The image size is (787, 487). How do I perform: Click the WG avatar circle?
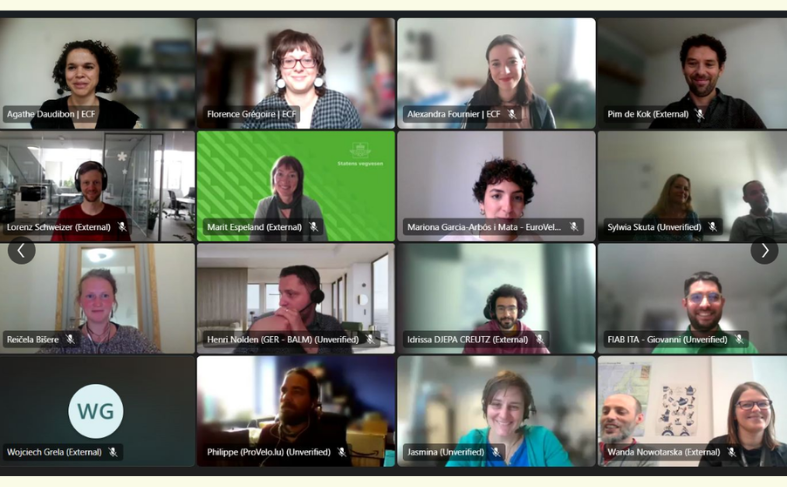pos(96,411)
